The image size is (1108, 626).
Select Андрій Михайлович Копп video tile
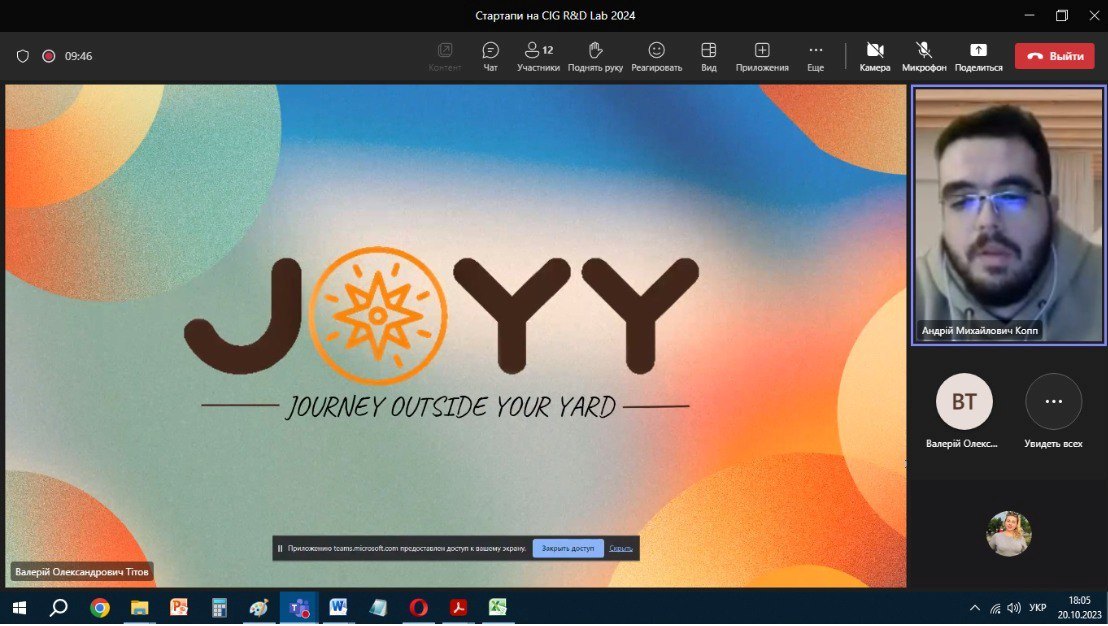click(x=1008, y=215)
